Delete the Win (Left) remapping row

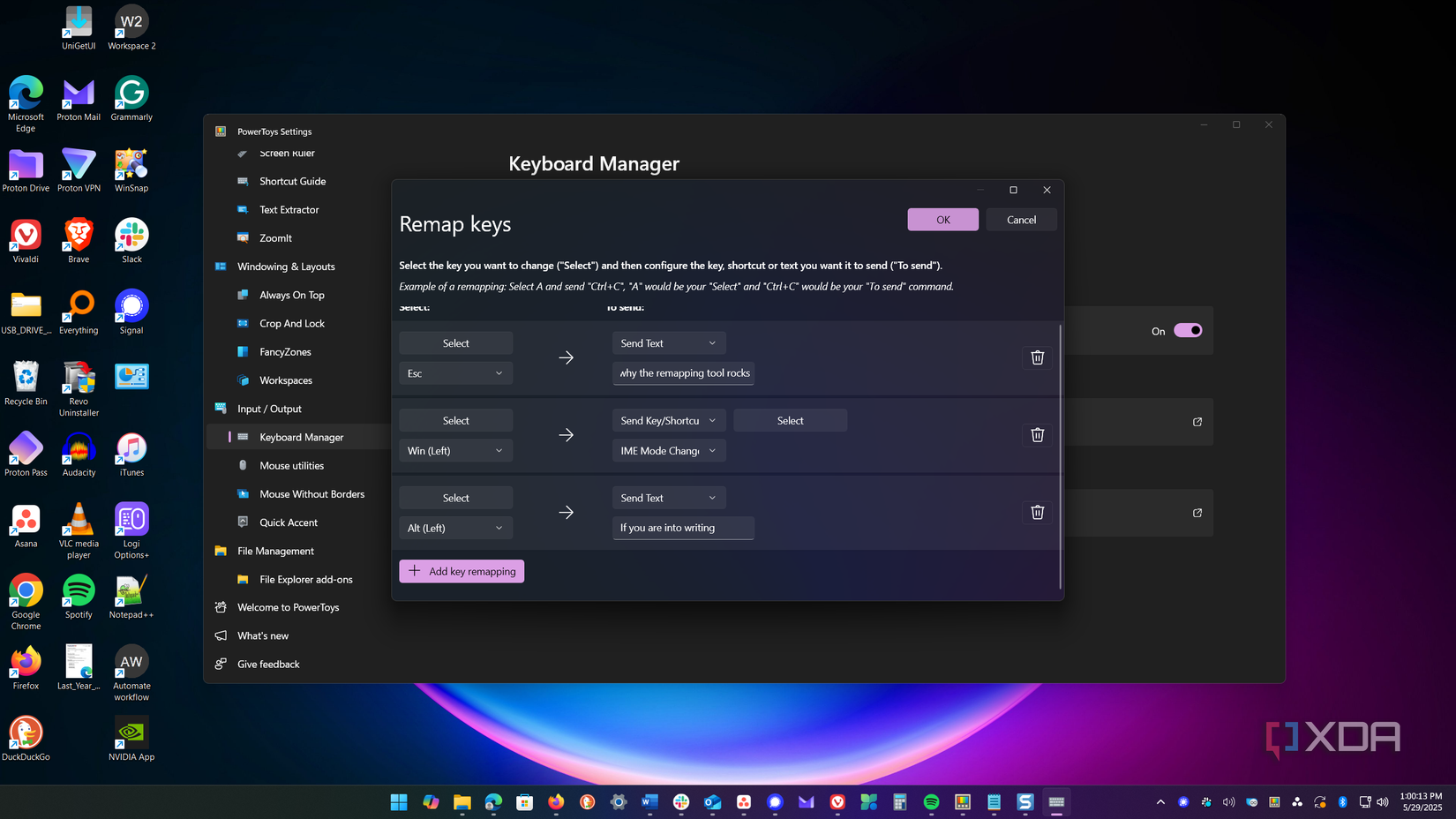1037,435
